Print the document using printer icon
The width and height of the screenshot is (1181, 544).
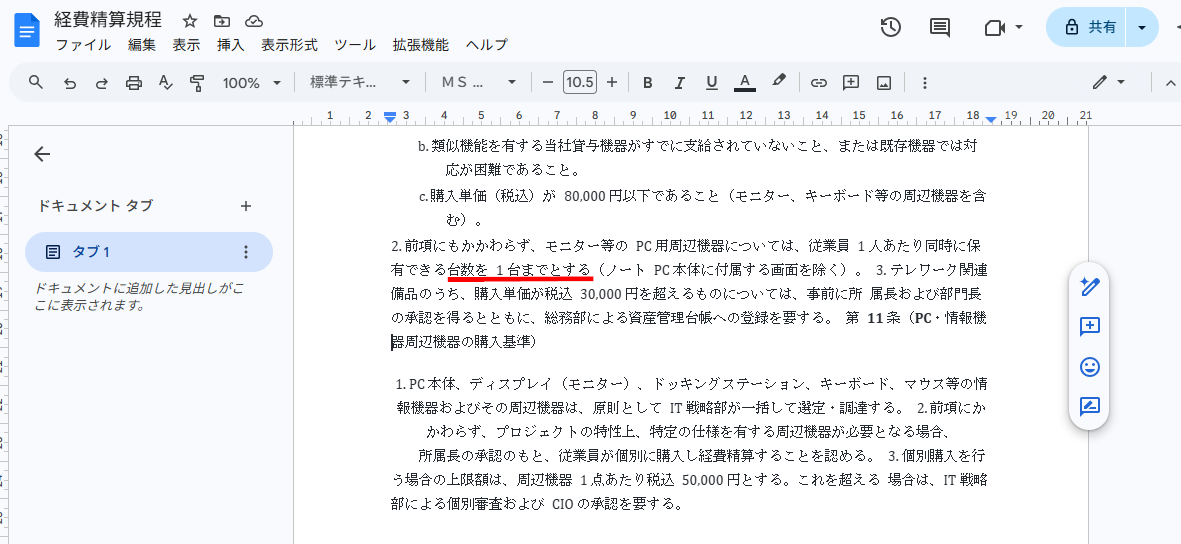[x=134, y=83]
